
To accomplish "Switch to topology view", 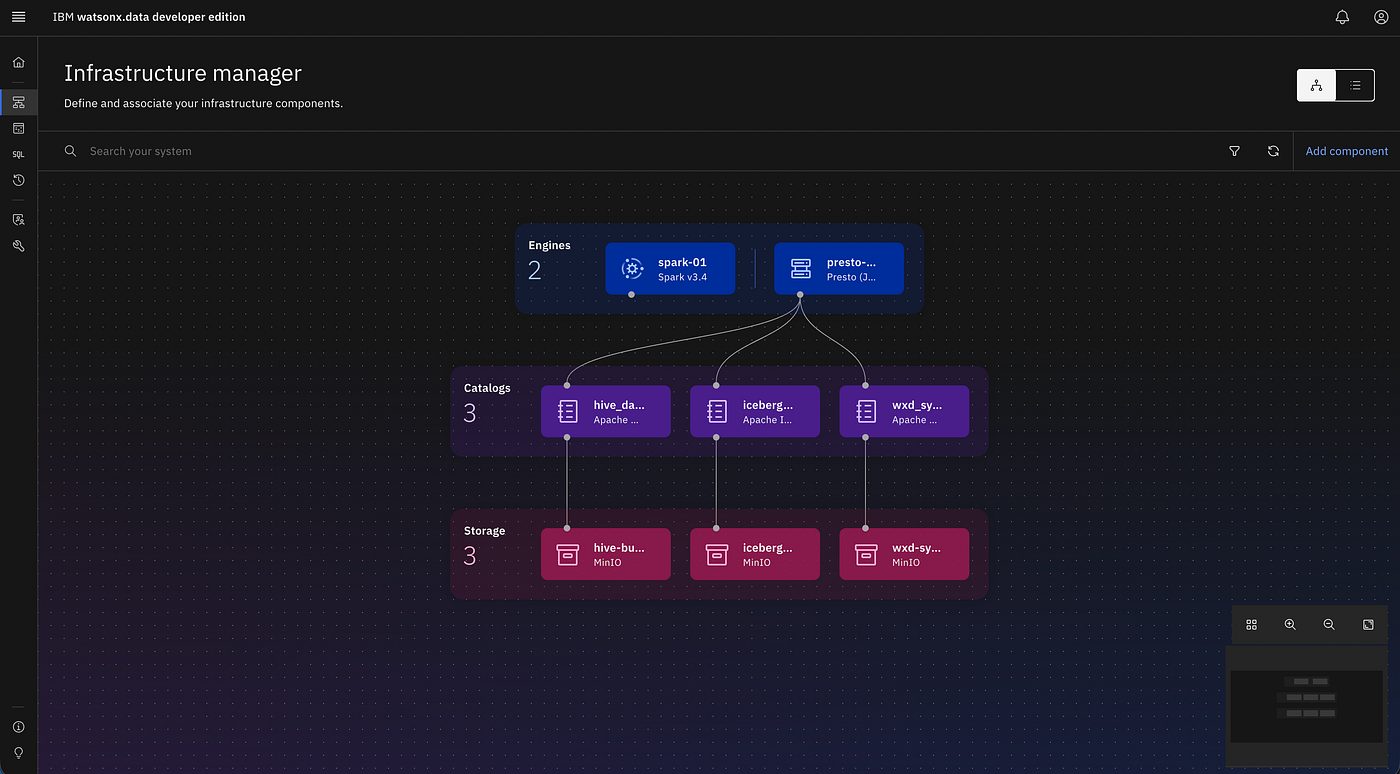I will 1316,86.
